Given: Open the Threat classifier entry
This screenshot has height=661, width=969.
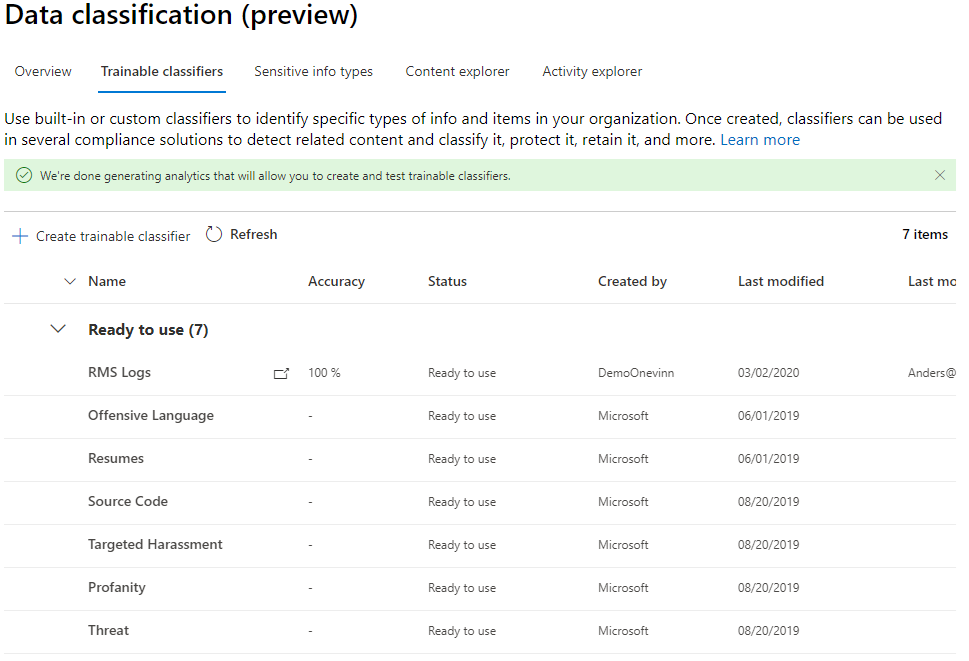Looking at the screenshot, I should pyautogui.click(x=108, y=631).
